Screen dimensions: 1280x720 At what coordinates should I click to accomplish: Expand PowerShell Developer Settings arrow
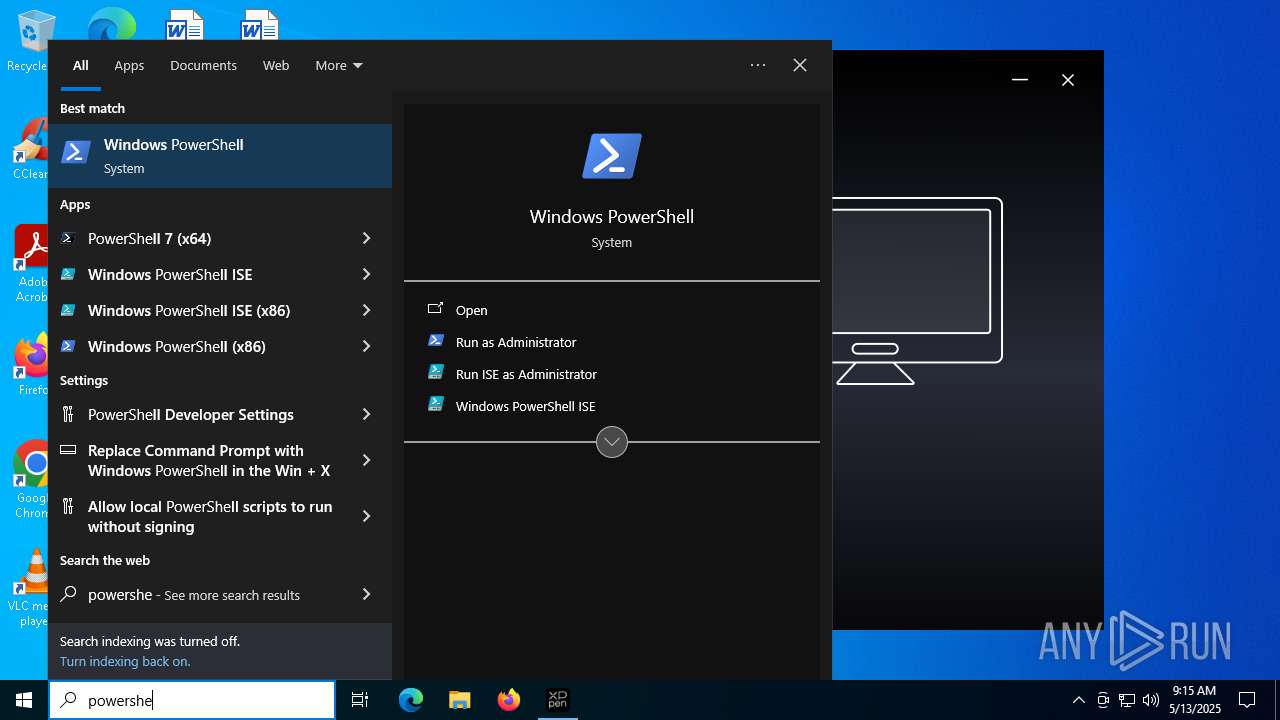[366, 414]
